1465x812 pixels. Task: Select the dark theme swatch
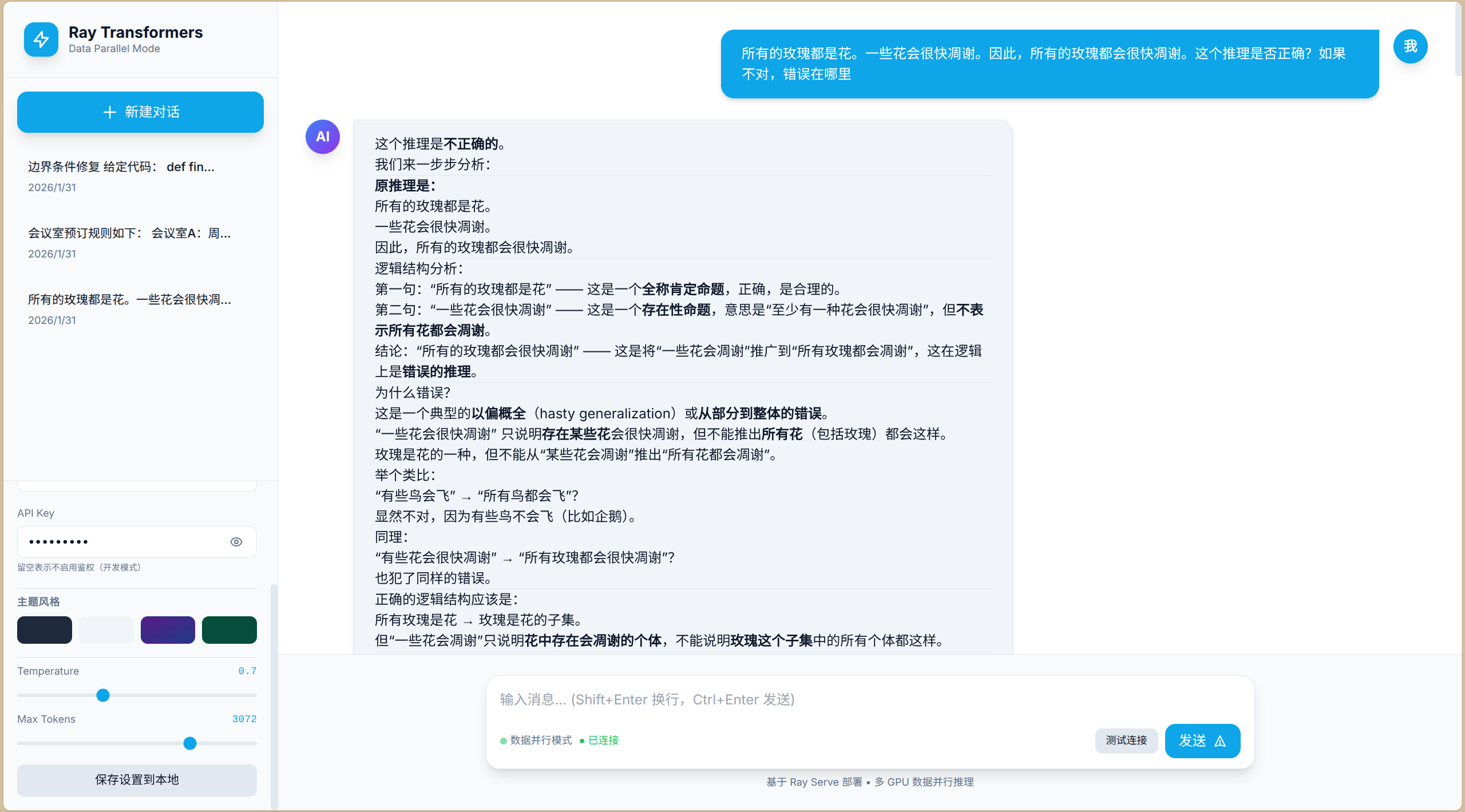pyautogui.click(x=44, y=629)
